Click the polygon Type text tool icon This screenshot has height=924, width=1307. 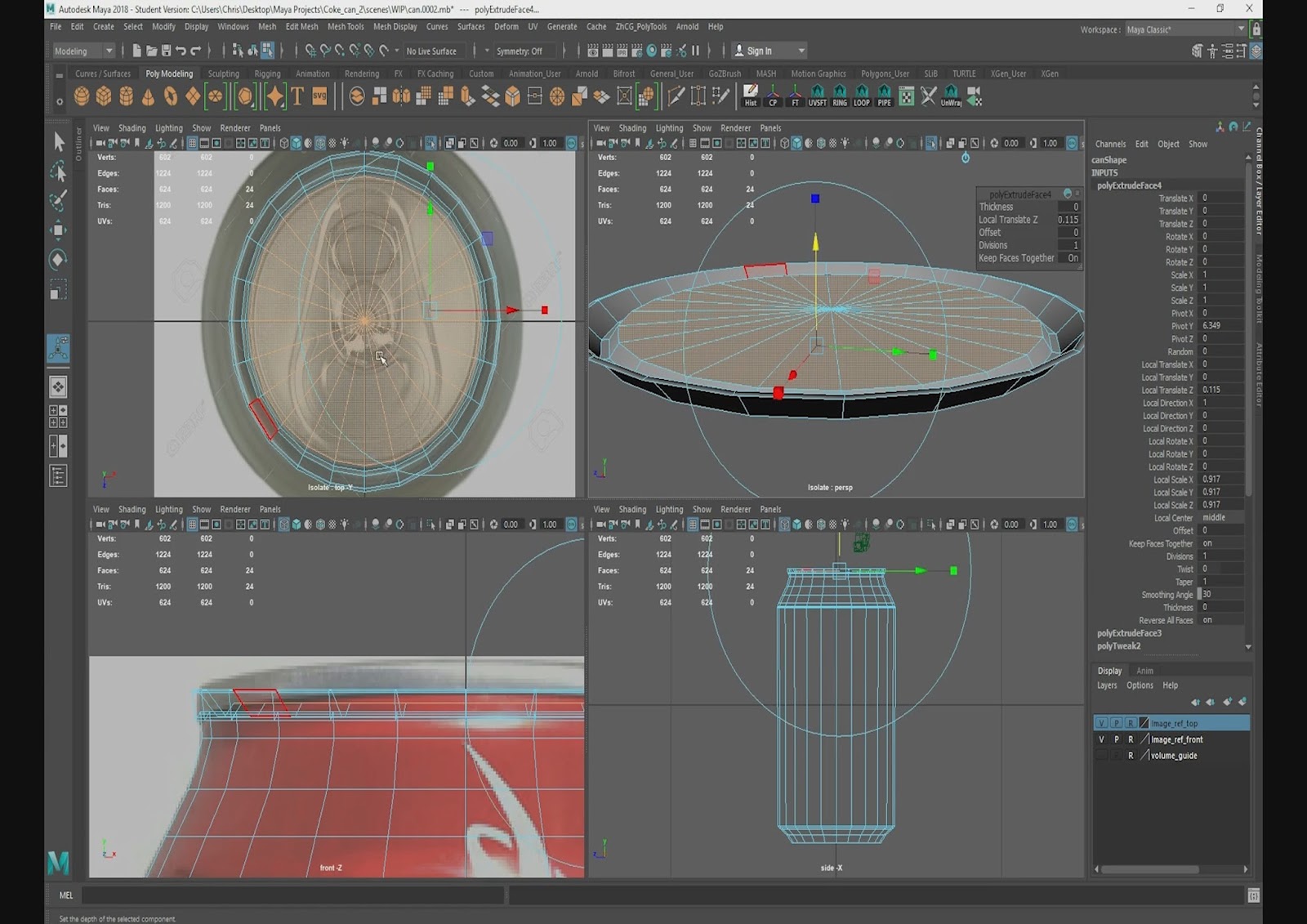tap(297, 97)
